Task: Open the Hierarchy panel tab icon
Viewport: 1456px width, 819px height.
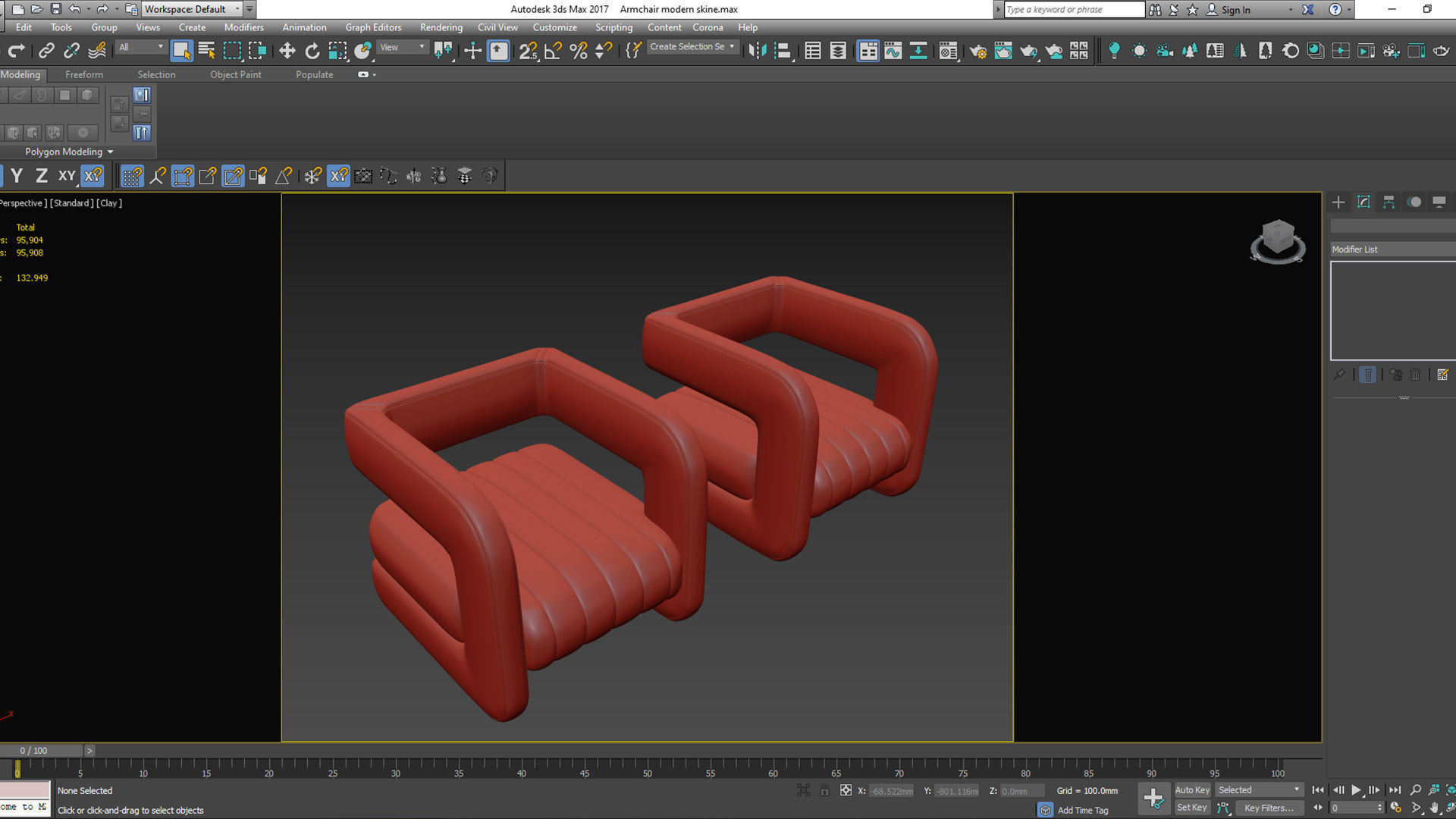Action: point(1389,202)
